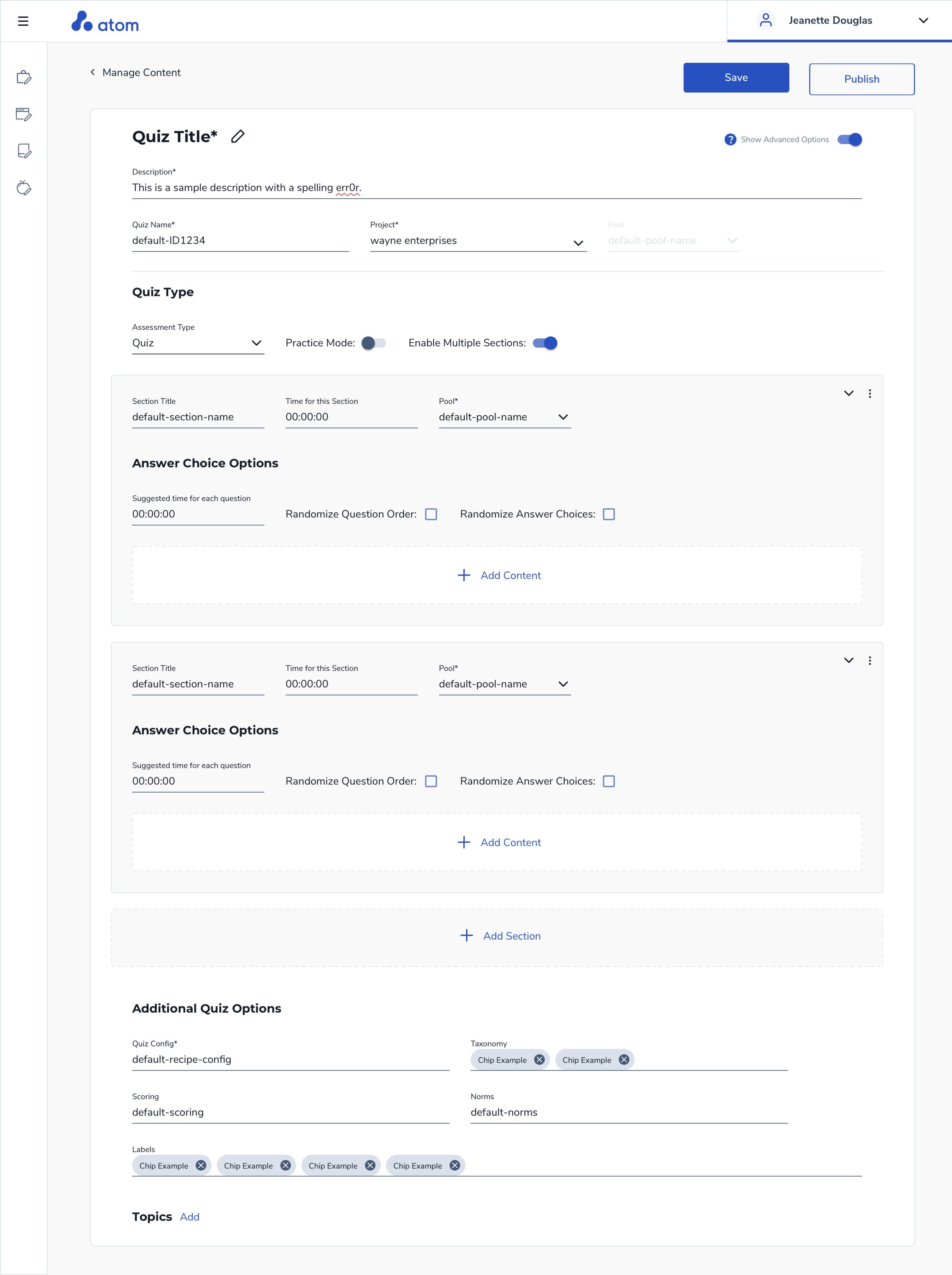Click second section's Section Title field
Image resolution: width=952 pixels, height=1275 pixels.
pos(198,684)
